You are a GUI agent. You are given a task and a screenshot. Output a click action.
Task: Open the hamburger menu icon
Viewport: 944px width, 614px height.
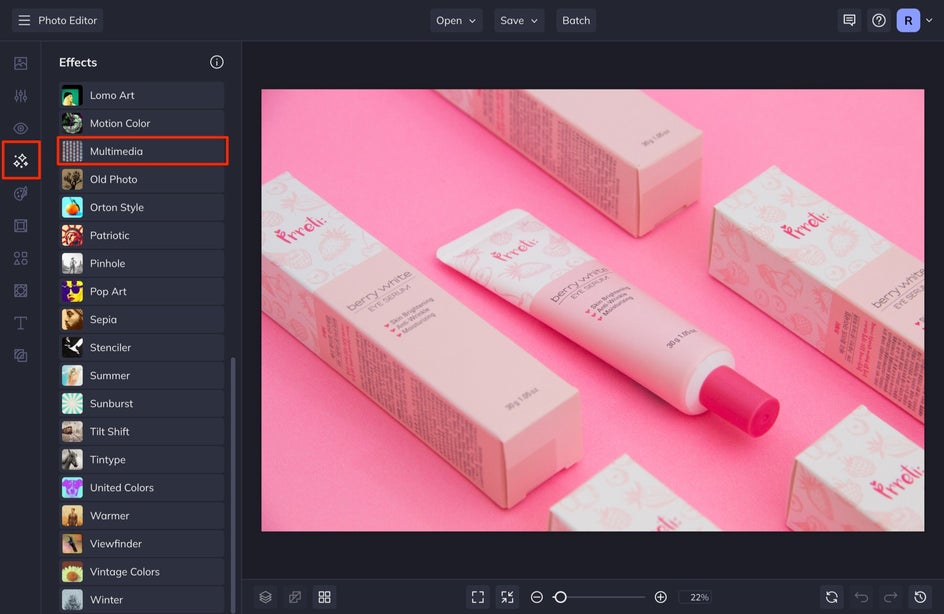pyautogui.click(x=24, y=20)
